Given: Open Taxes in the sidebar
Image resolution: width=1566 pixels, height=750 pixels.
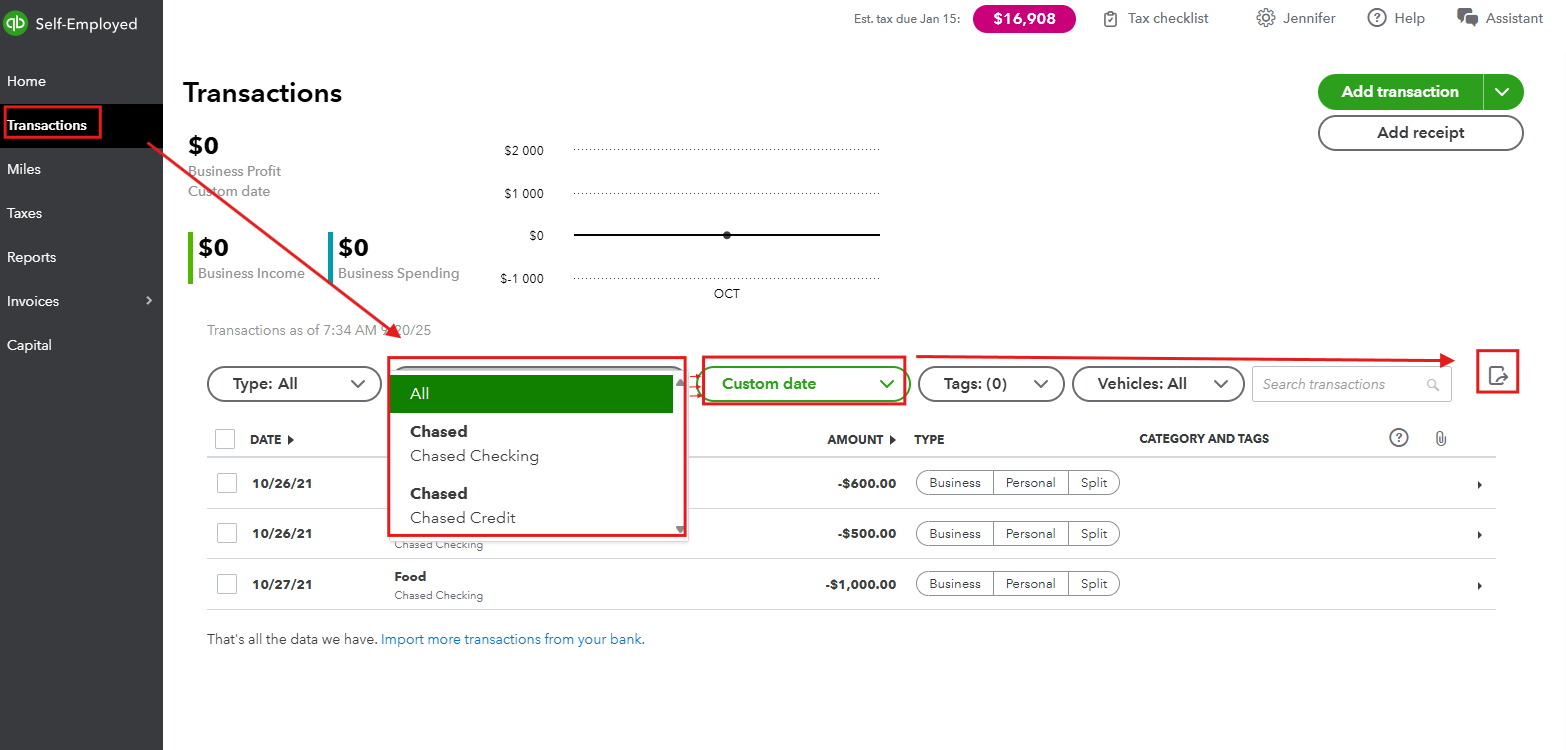Looking at the screenshot, I should coord(81,213).
